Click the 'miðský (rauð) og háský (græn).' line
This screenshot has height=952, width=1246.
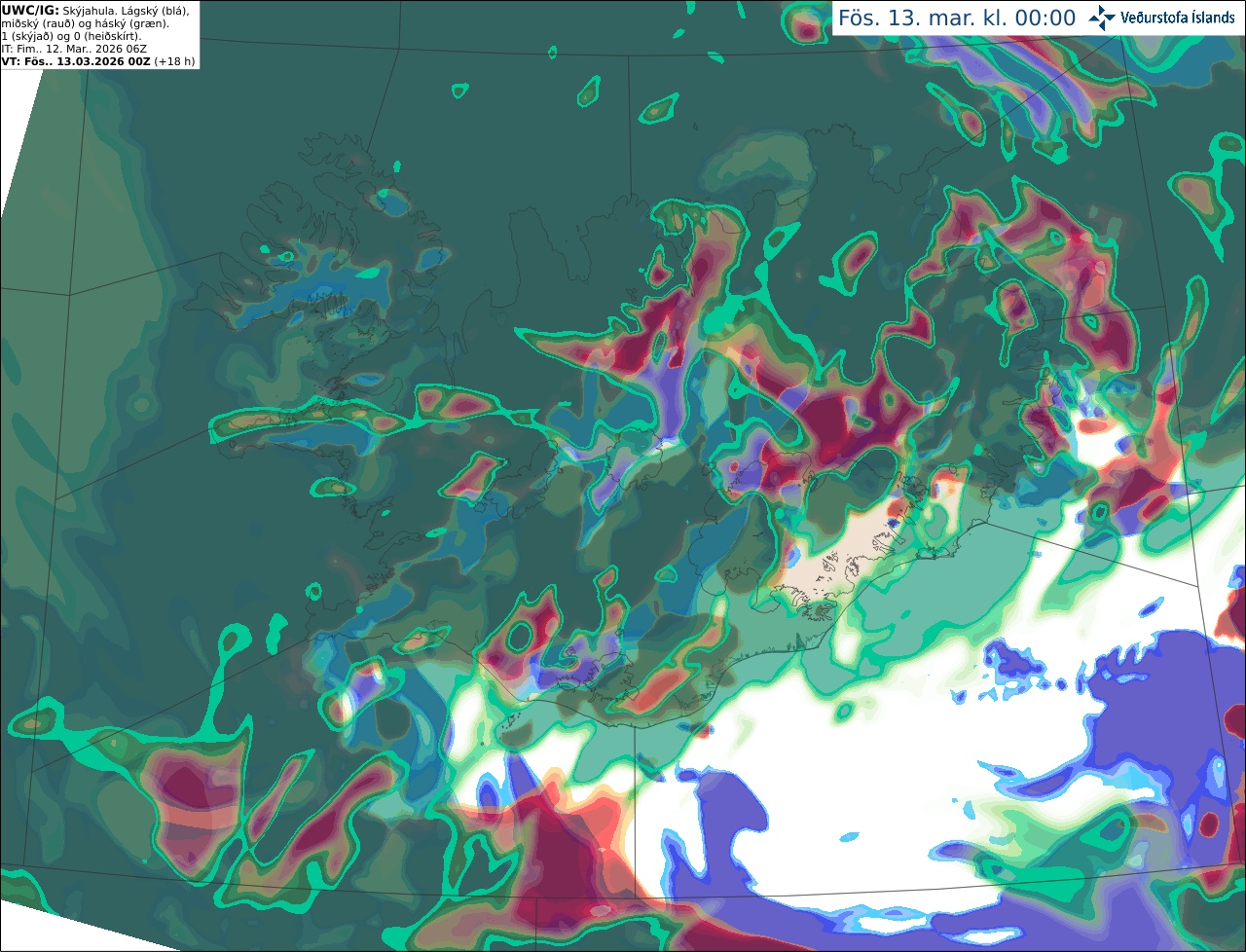pos(85,23)
